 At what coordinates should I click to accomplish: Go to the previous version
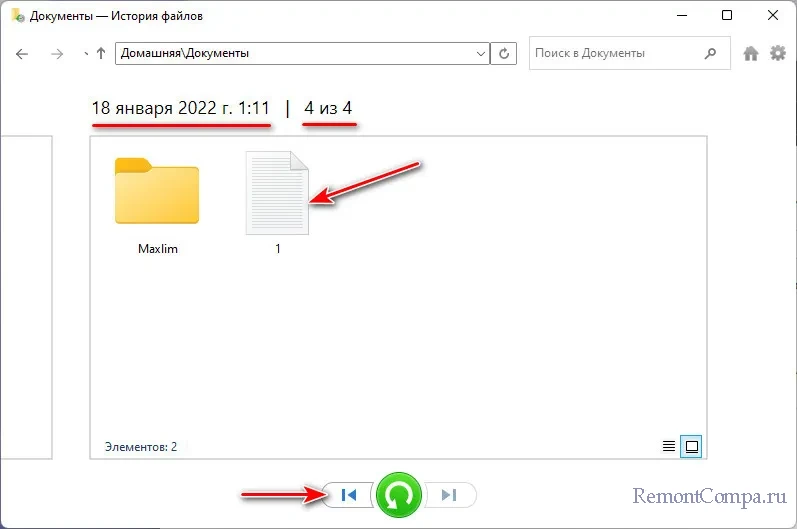[x=348, y=494]
